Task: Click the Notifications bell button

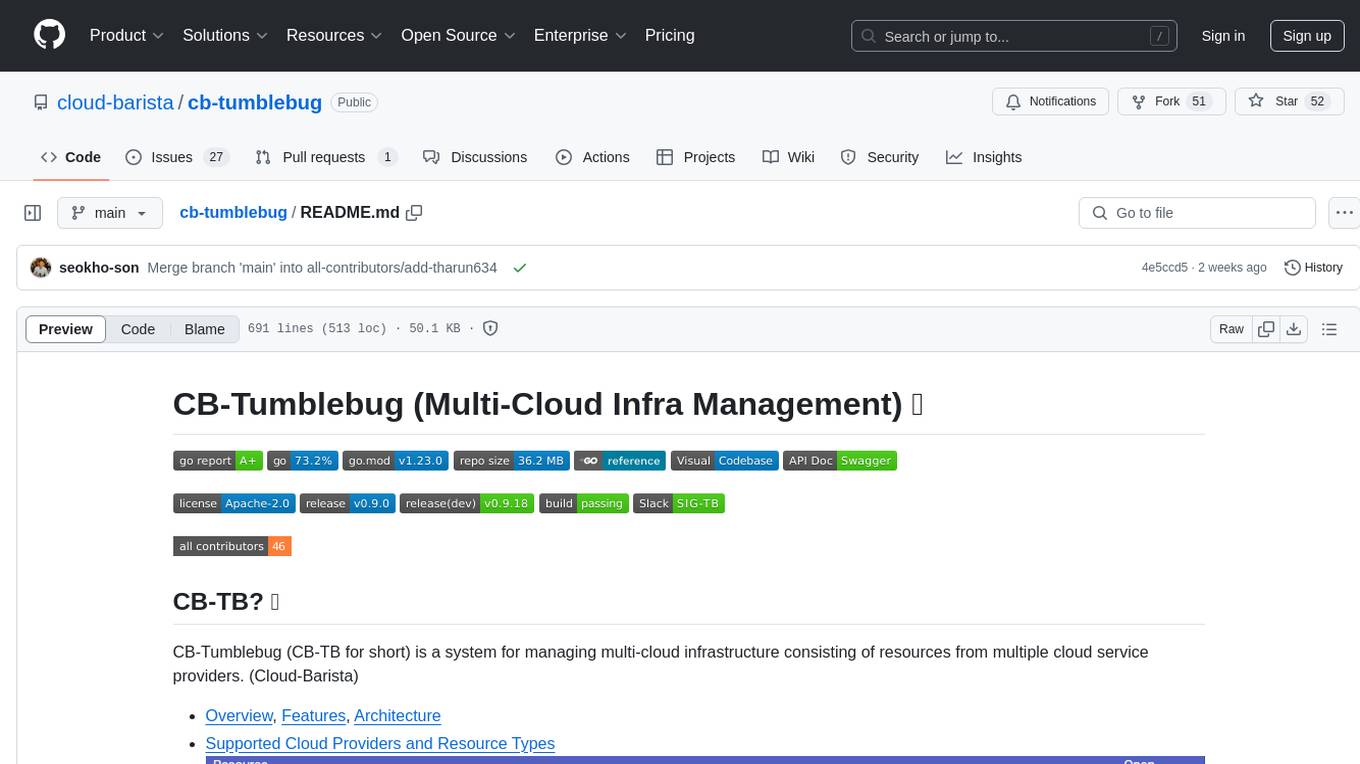Action: tap(1051, 102)
